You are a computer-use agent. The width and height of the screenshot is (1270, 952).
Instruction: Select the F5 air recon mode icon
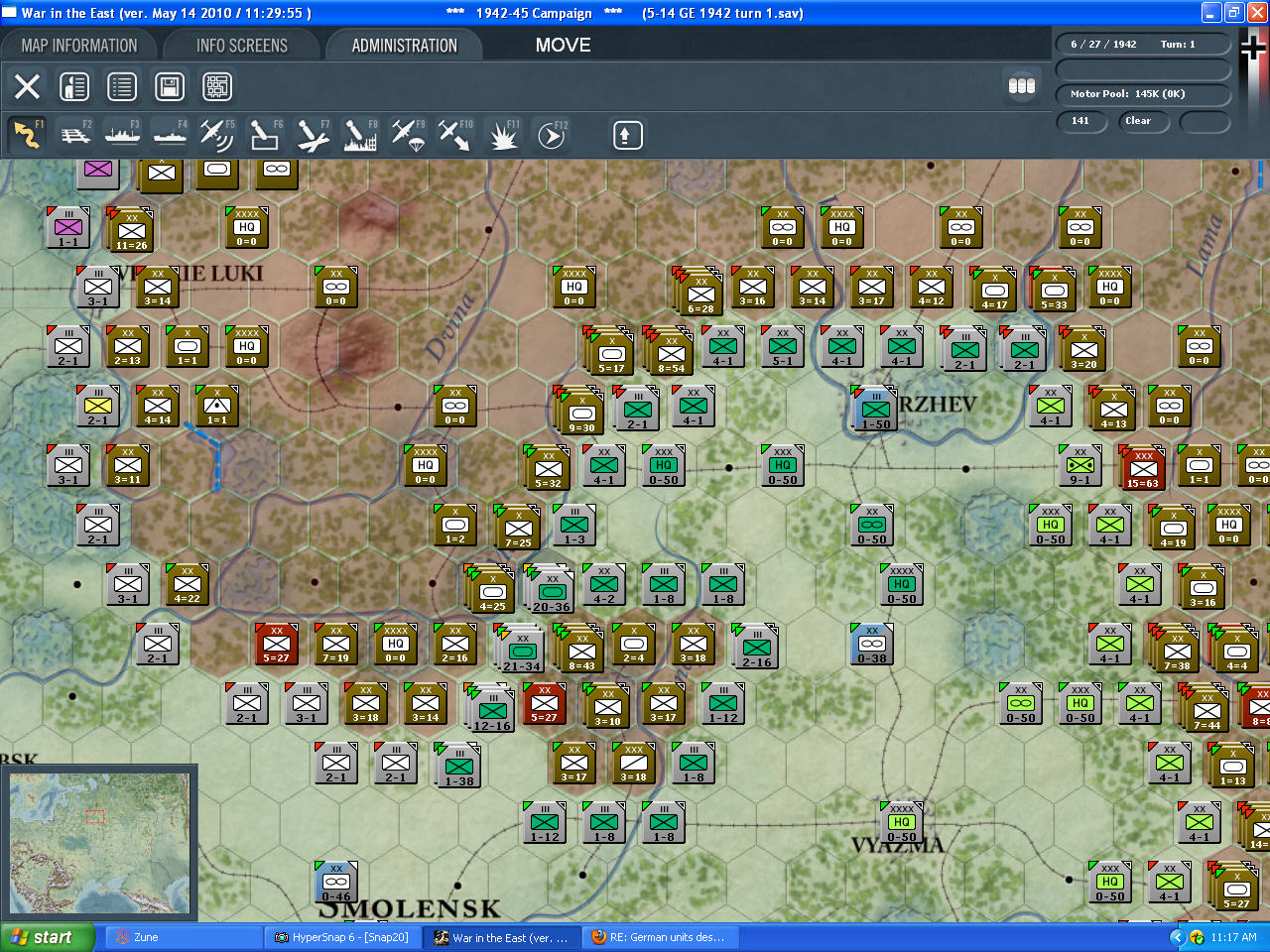coord(217,135)
